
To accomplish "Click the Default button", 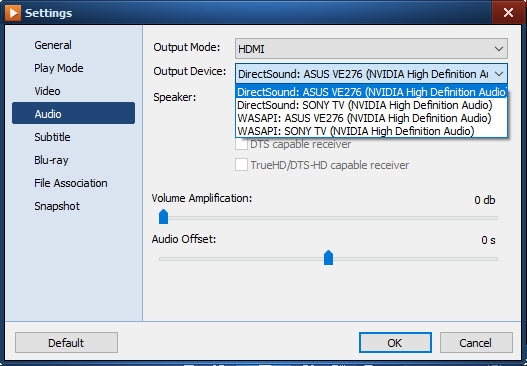I will [x=66, y=343].
